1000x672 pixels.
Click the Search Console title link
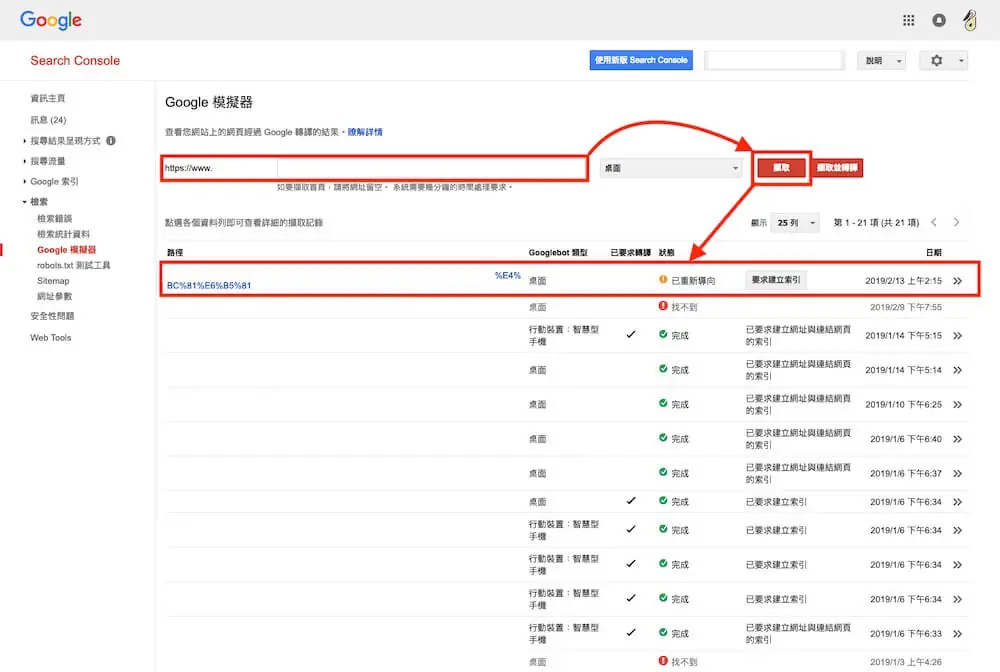(75, 61)
